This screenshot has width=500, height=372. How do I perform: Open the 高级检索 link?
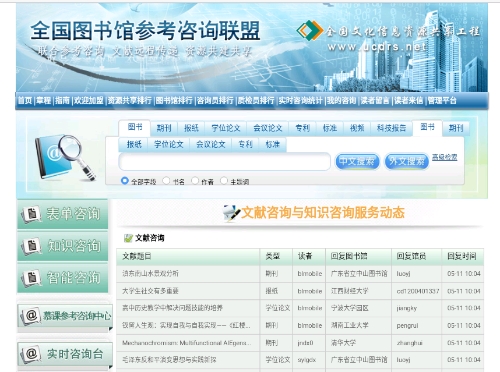tap(444, 157)
